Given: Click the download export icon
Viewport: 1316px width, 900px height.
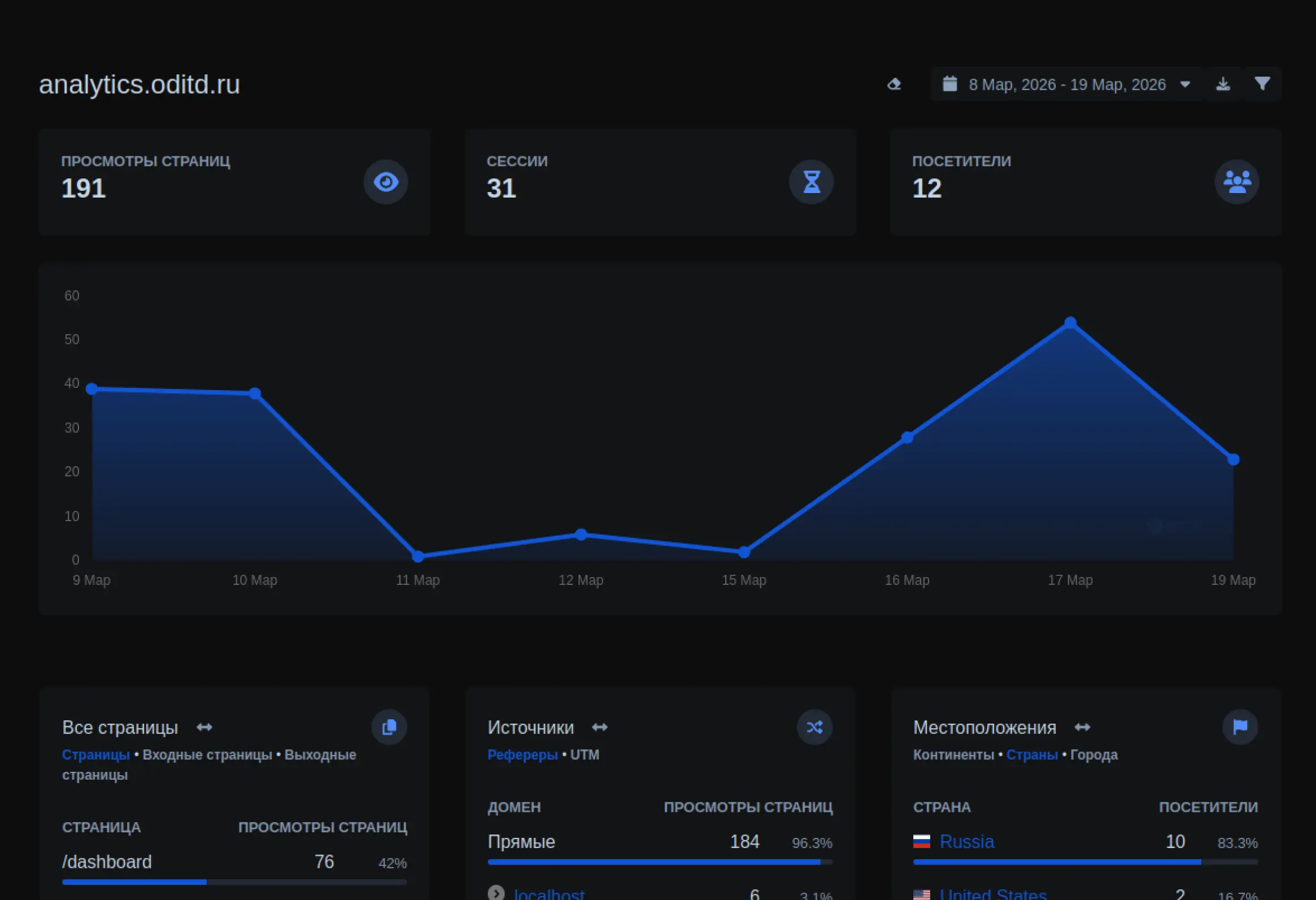Looking at the screenshot, I should (1223, 84).
